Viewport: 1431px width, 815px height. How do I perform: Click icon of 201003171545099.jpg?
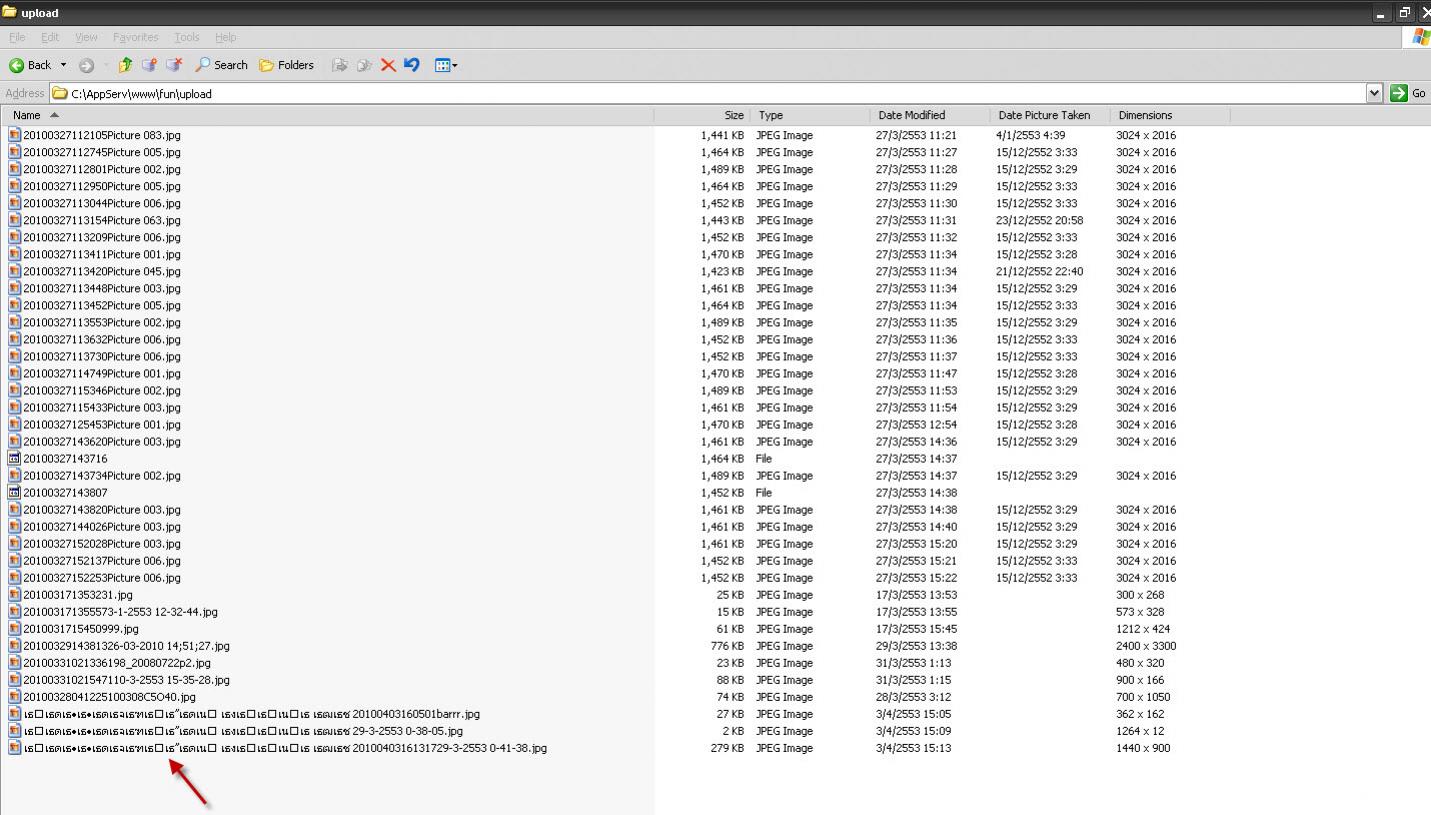click(x=15, y=628)
